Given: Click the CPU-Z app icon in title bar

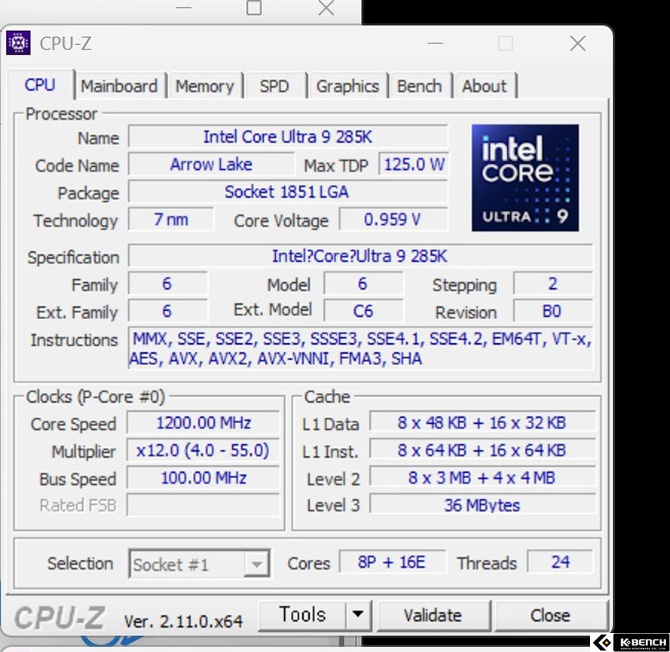Looking at the screenshot, I should pyautogui.click(x=18, y=43).
